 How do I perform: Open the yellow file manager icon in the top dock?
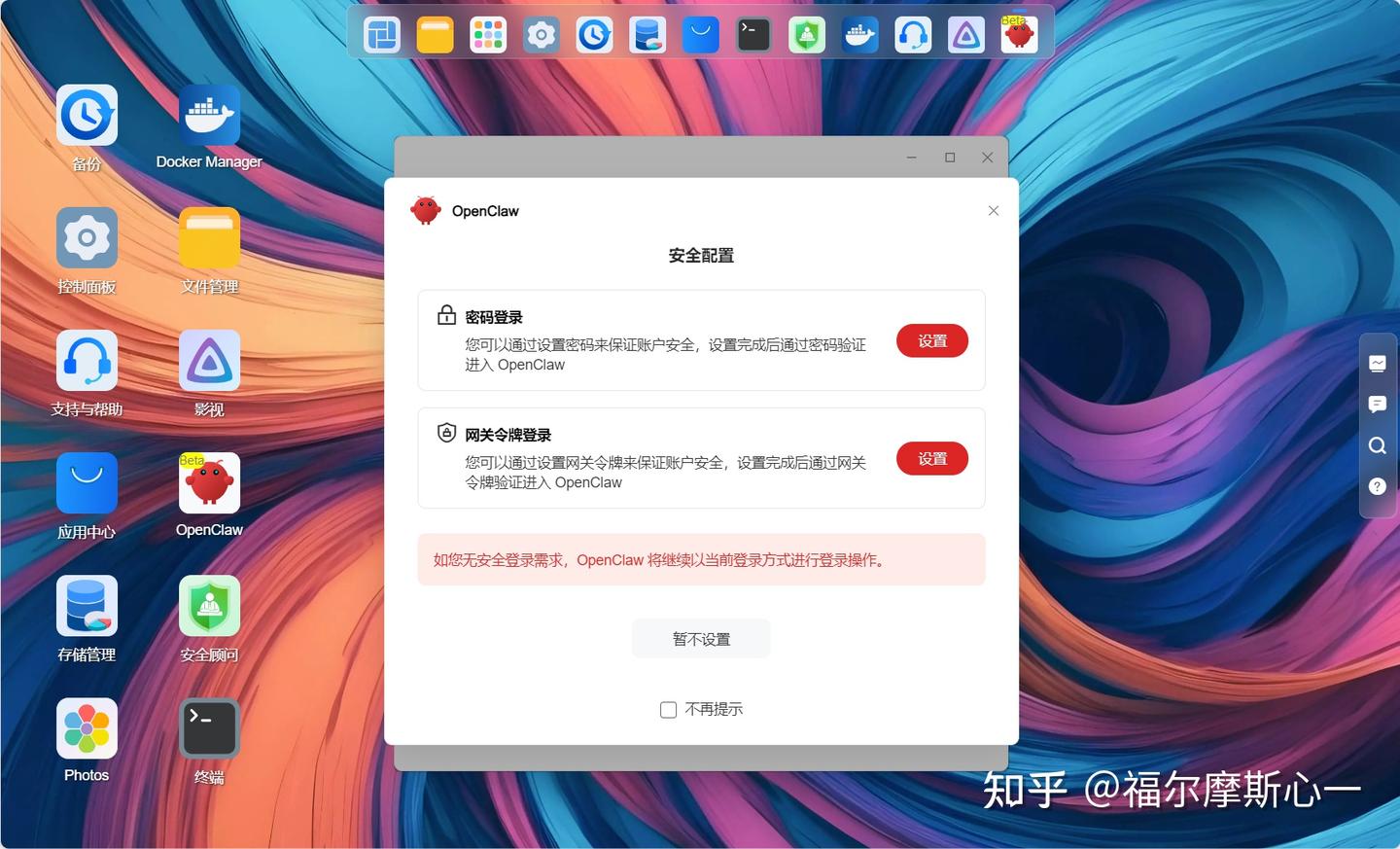coord(436,35)
